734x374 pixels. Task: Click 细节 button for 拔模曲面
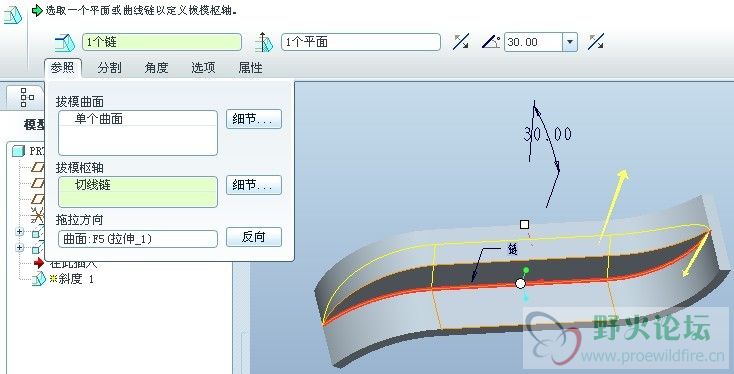[x=254, y=119]
